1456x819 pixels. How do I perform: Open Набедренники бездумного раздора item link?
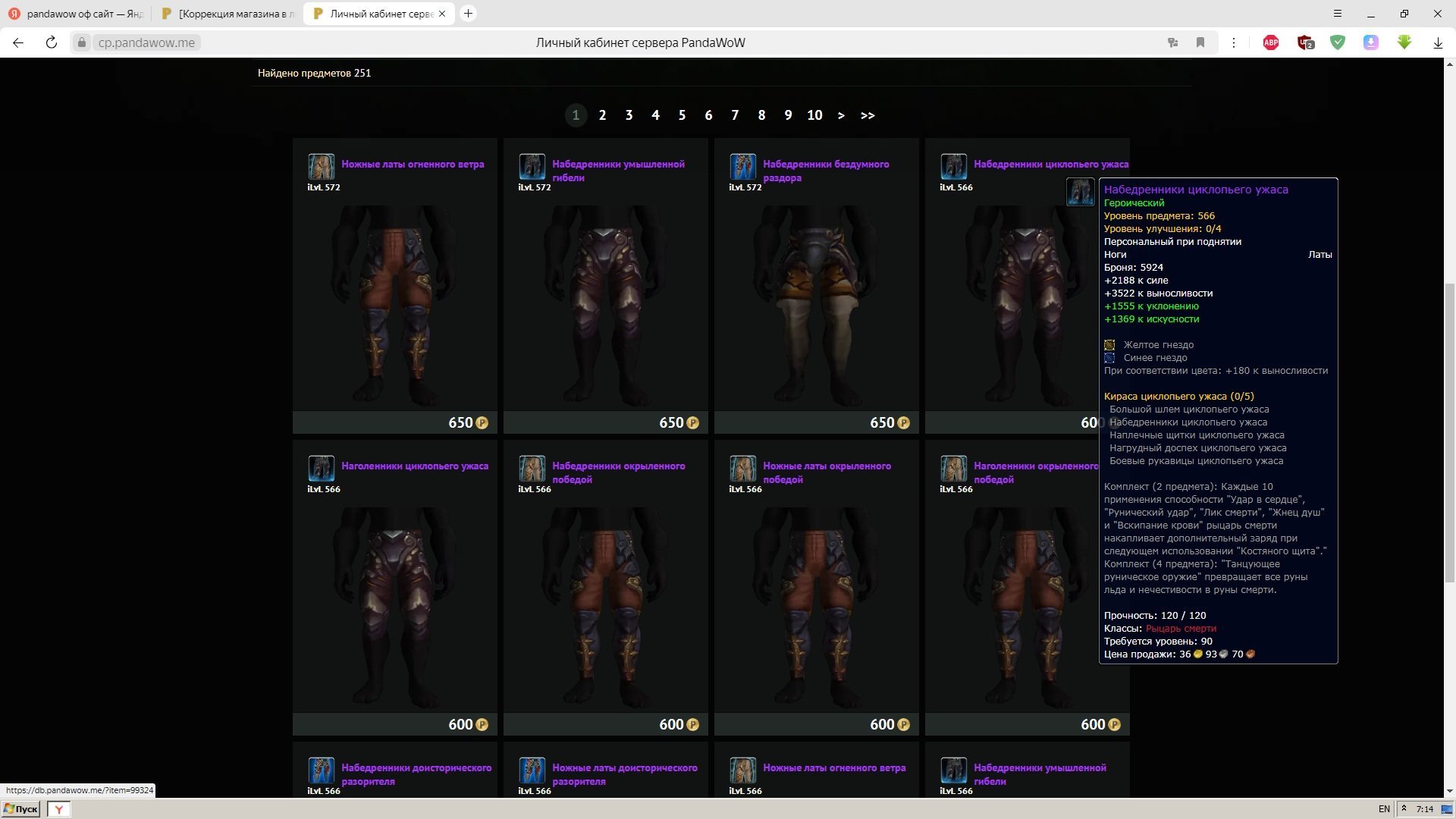pyautogui.click(x=826, y=171)
